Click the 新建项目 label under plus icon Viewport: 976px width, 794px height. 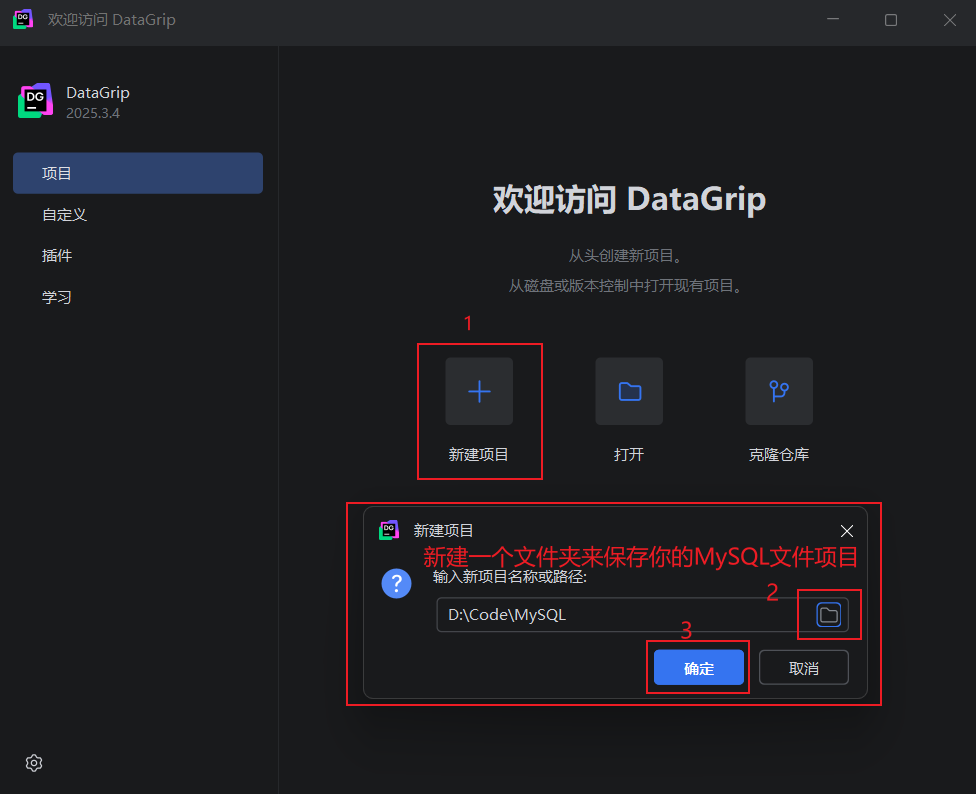(x=479, y=455)
